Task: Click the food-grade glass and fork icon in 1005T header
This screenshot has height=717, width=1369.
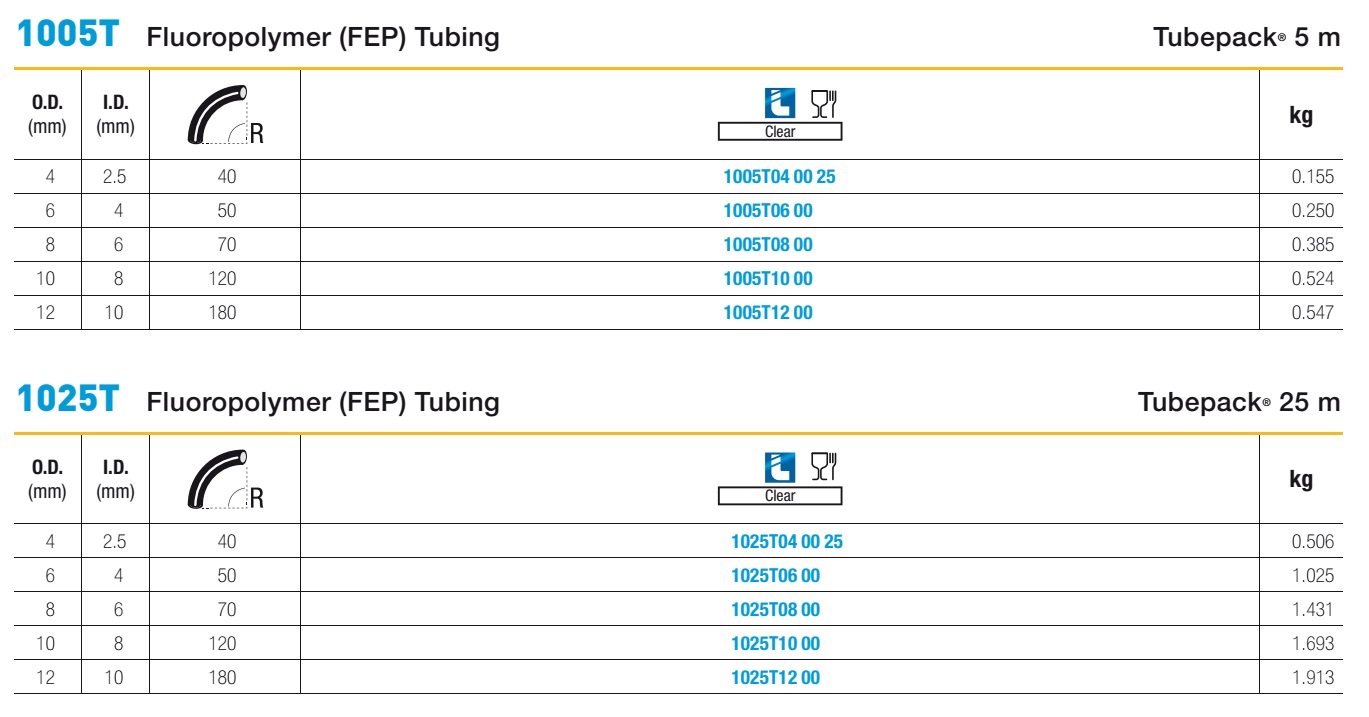Action: point(823,103)
